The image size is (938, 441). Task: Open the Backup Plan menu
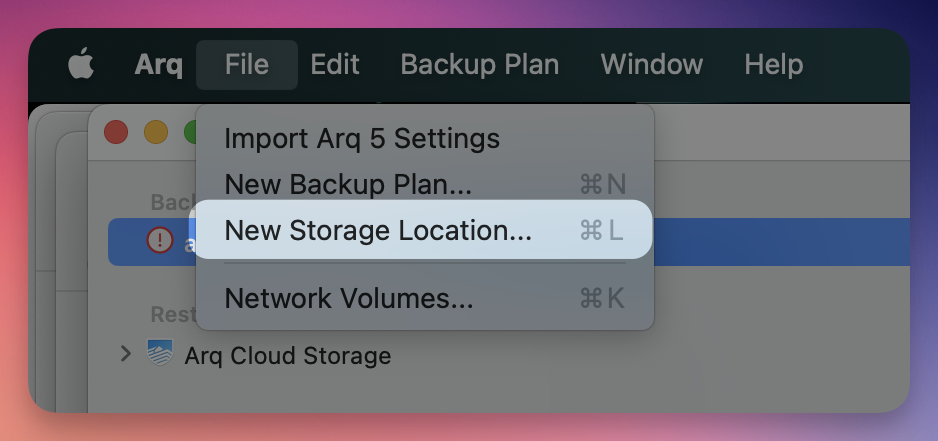(x=480, y=65)
